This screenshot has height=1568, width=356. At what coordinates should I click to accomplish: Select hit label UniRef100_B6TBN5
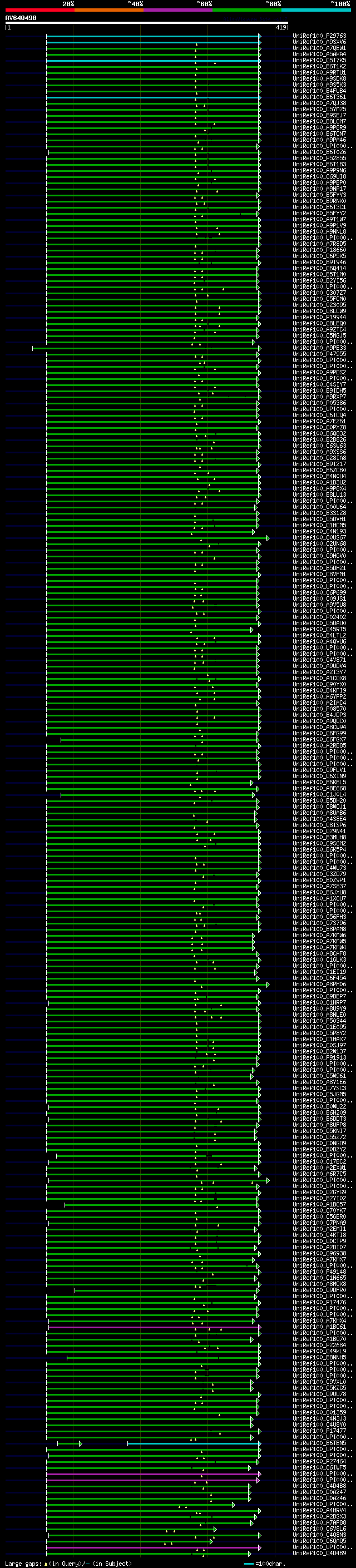point(319,1443)
